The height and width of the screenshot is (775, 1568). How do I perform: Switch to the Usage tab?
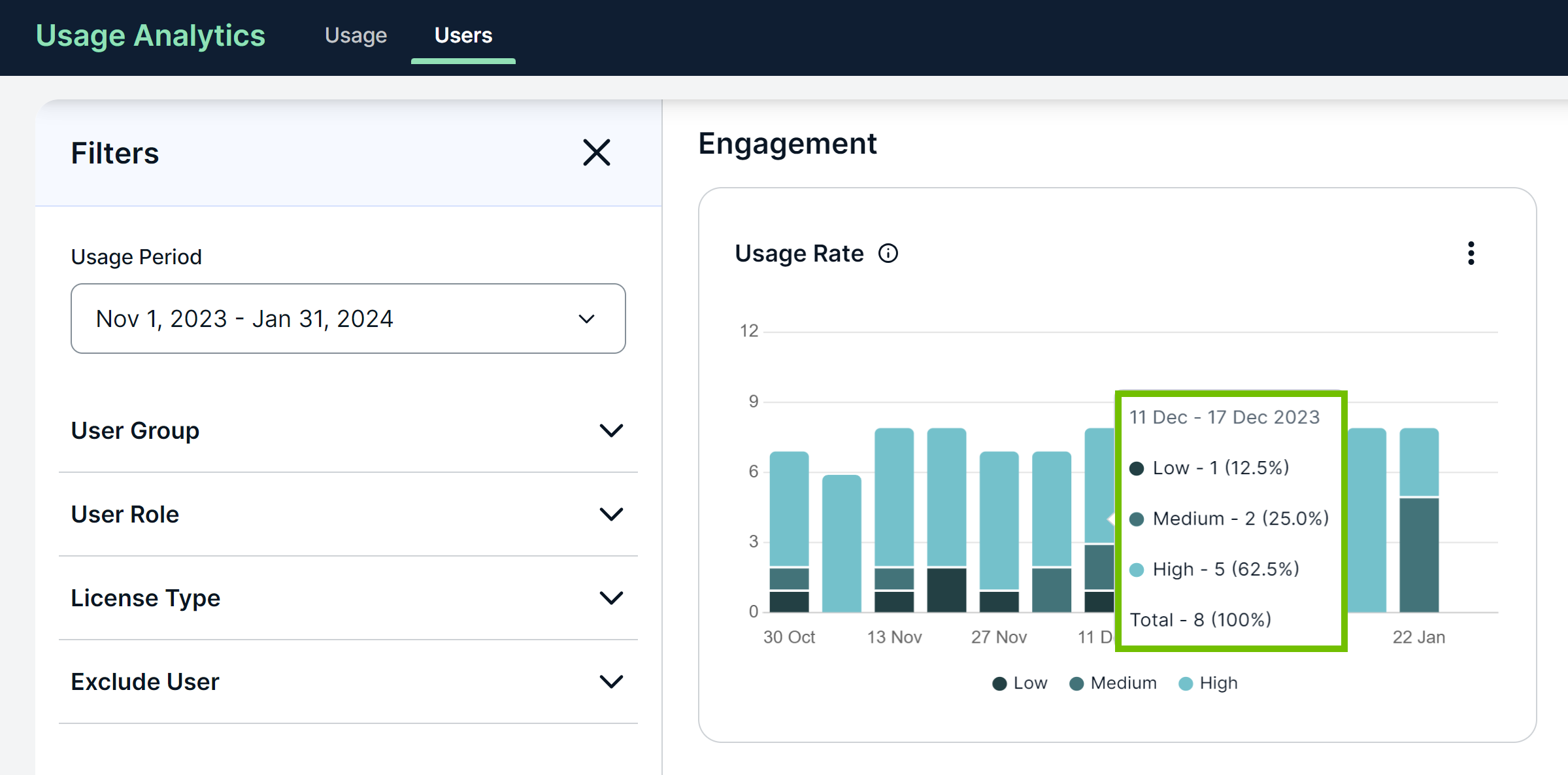click(x=356, y=35)
